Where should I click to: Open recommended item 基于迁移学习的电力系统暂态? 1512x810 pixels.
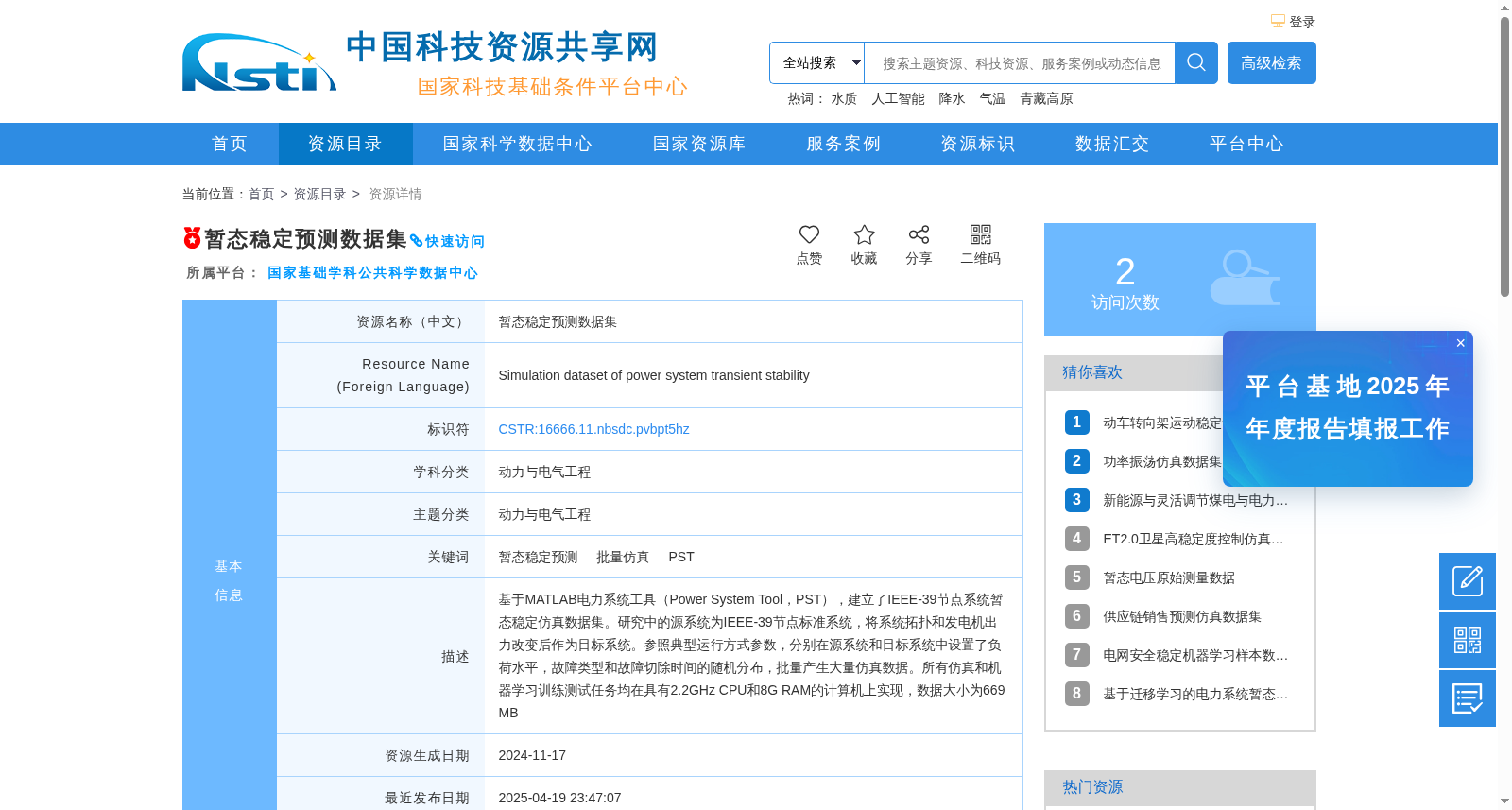pyautogui.click(x=1195, y=694)
